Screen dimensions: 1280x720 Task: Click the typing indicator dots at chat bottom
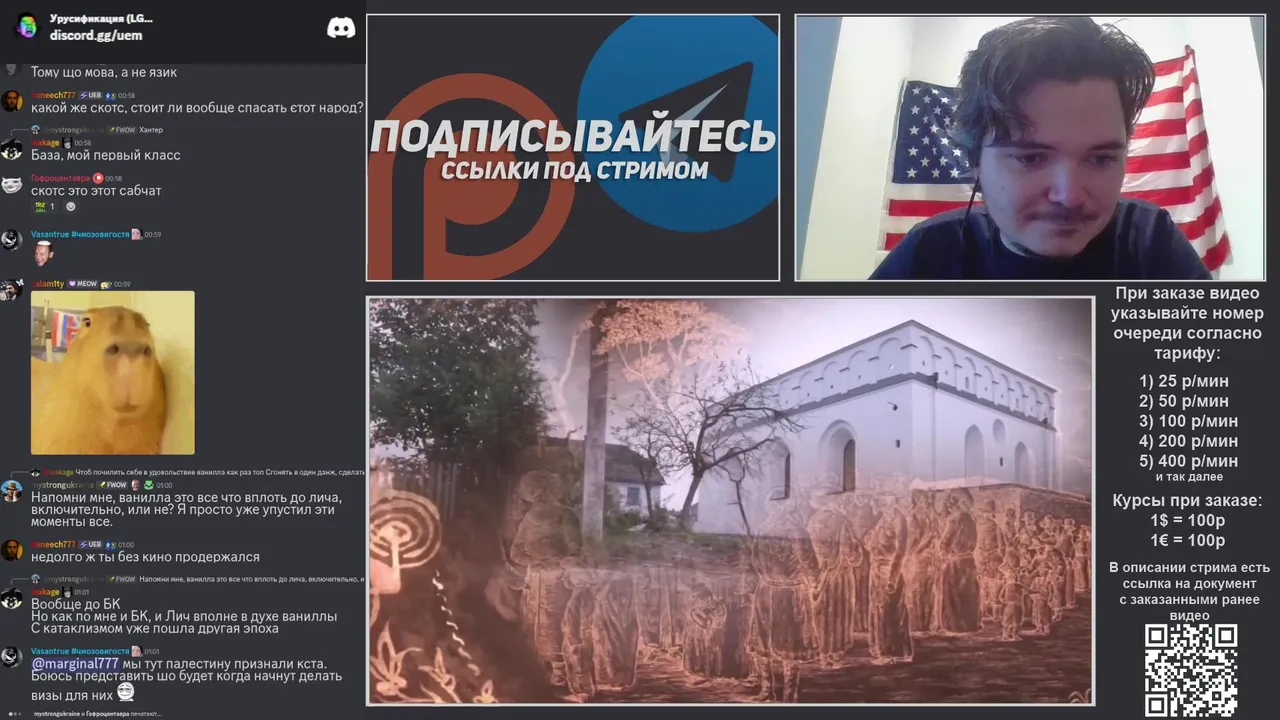coord(15,714)
